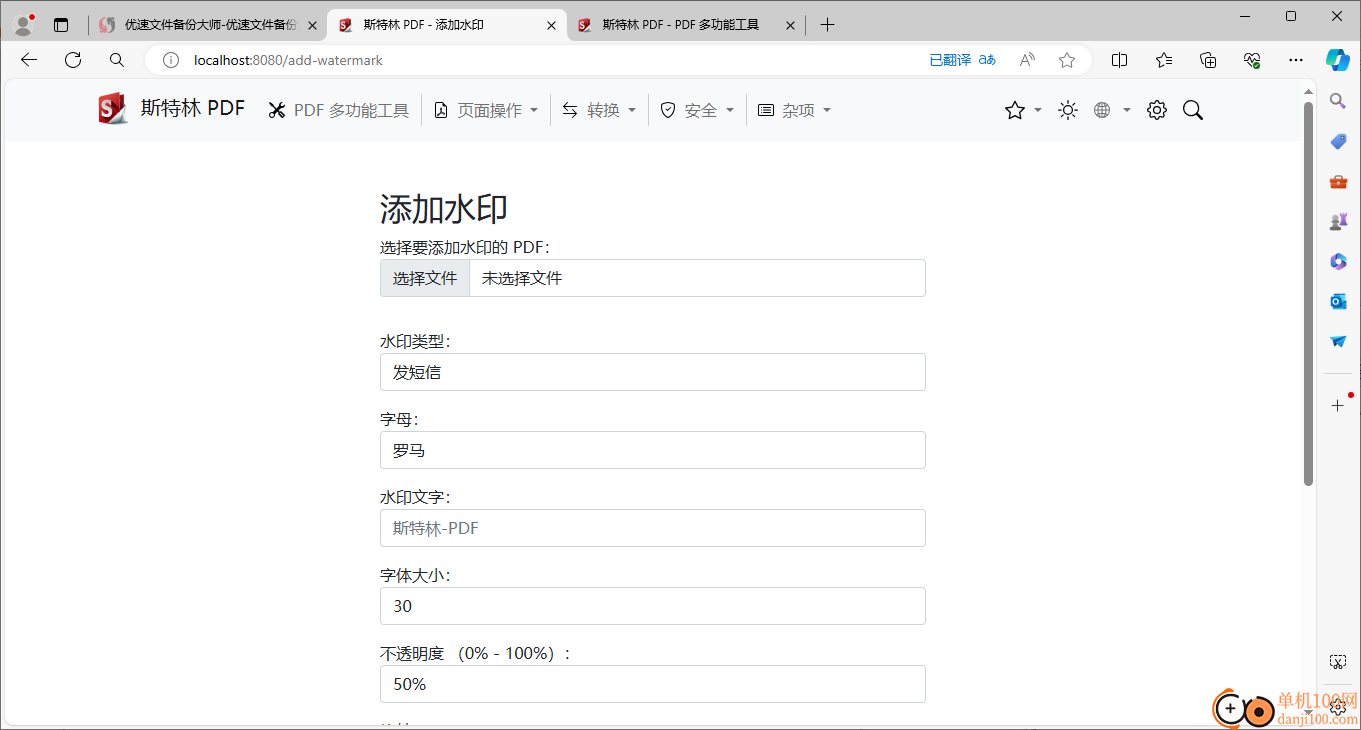This screenshot has width=1361, height=730.
Task: Open tab actions menu icon
Action: [61, 25]
